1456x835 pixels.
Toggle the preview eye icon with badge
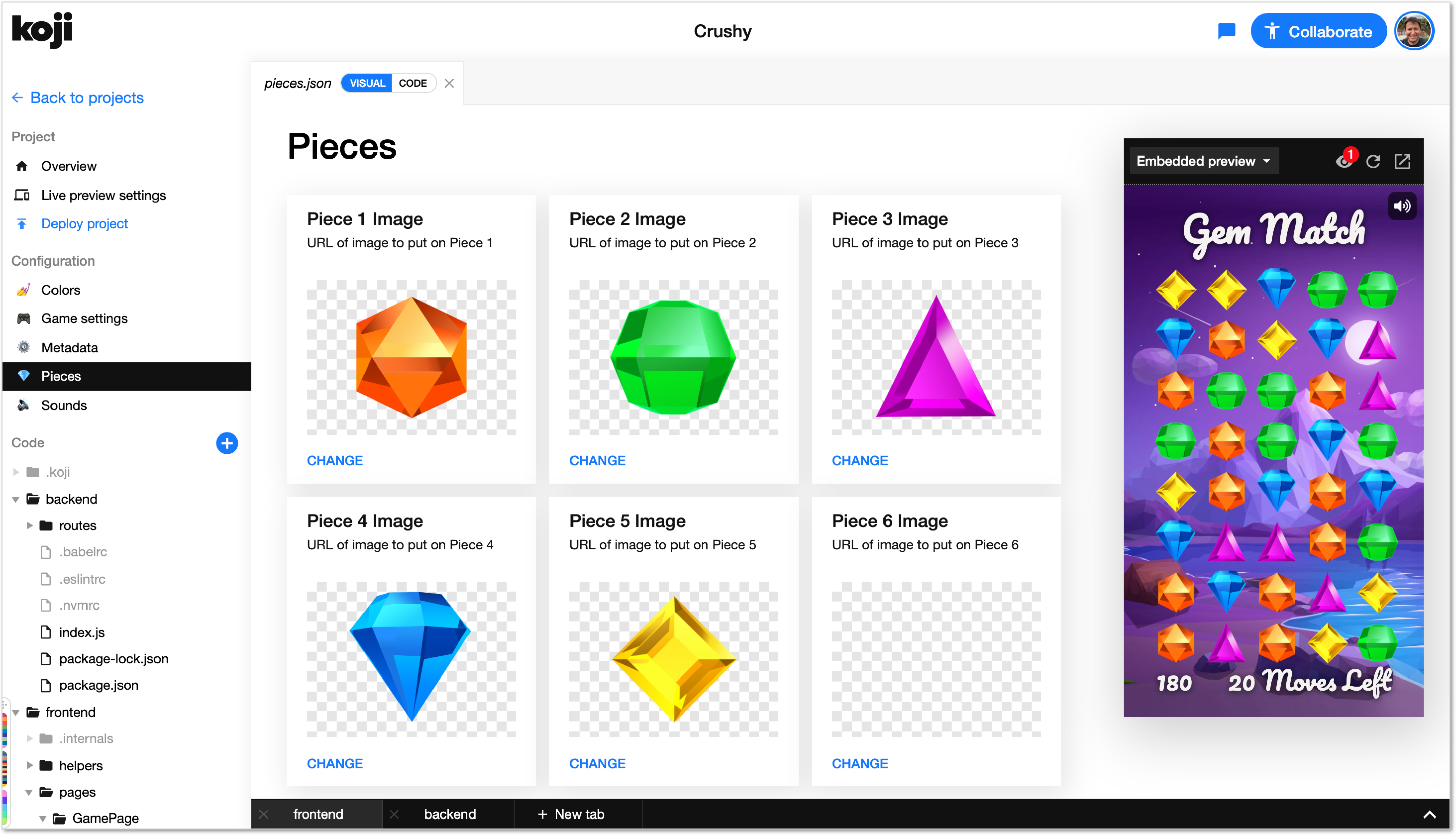click(1343, 162)
